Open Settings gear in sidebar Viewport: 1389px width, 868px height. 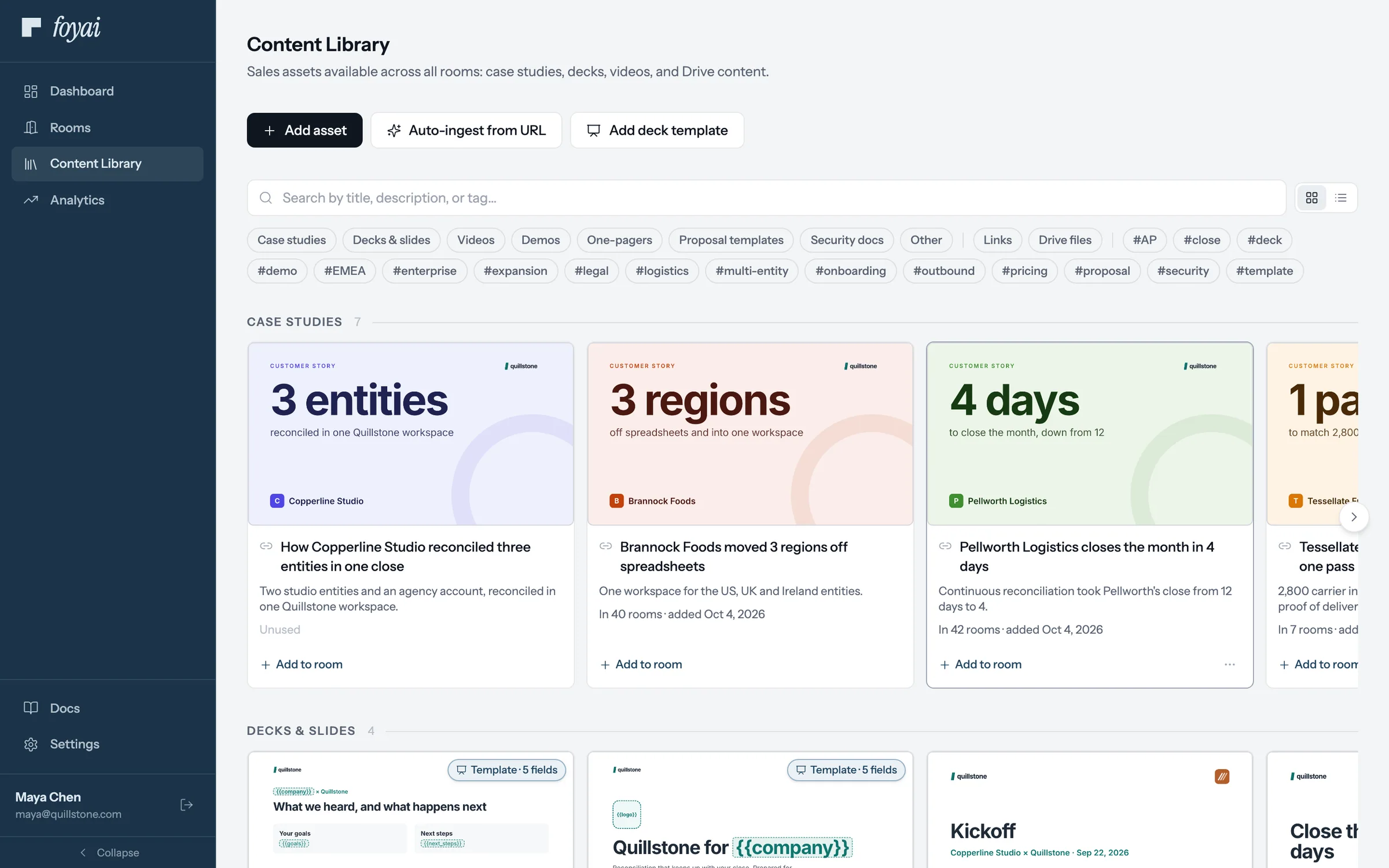pyautogui.click(x=108, y=744)
